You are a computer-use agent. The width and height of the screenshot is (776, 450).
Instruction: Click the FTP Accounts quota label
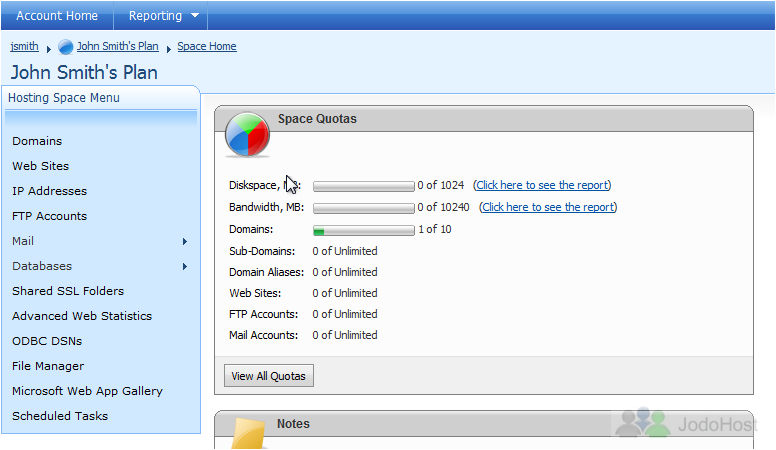pos(263,314)
